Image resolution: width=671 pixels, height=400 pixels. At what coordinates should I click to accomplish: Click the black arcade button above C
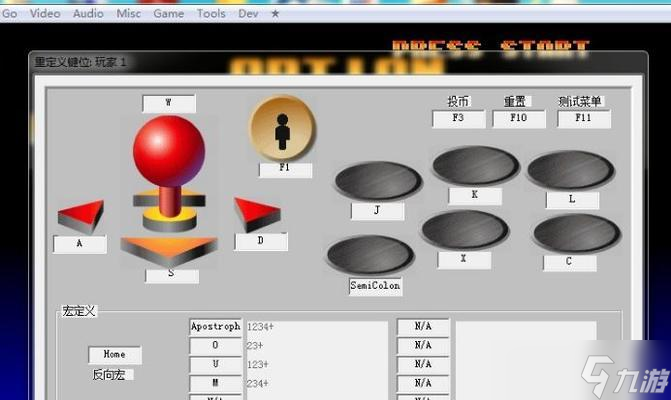(x=569, y=233)
